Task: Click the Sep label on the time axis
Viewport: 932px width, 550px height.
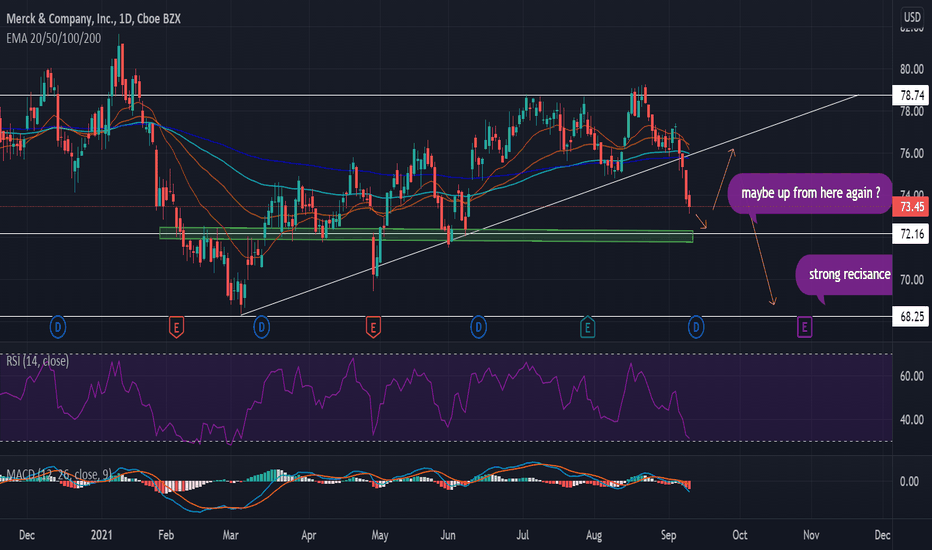Action: click(669, 535)
